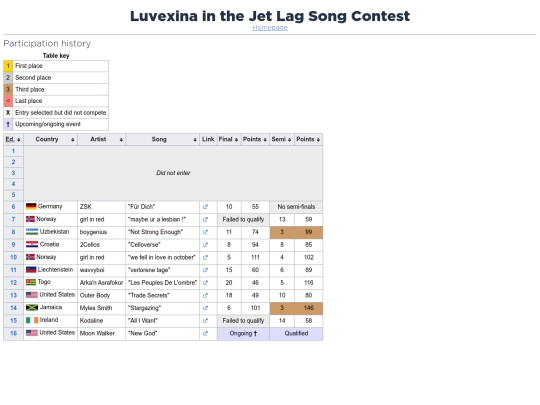Open external link icon for "Not Strong Enough"

(205, 232)
